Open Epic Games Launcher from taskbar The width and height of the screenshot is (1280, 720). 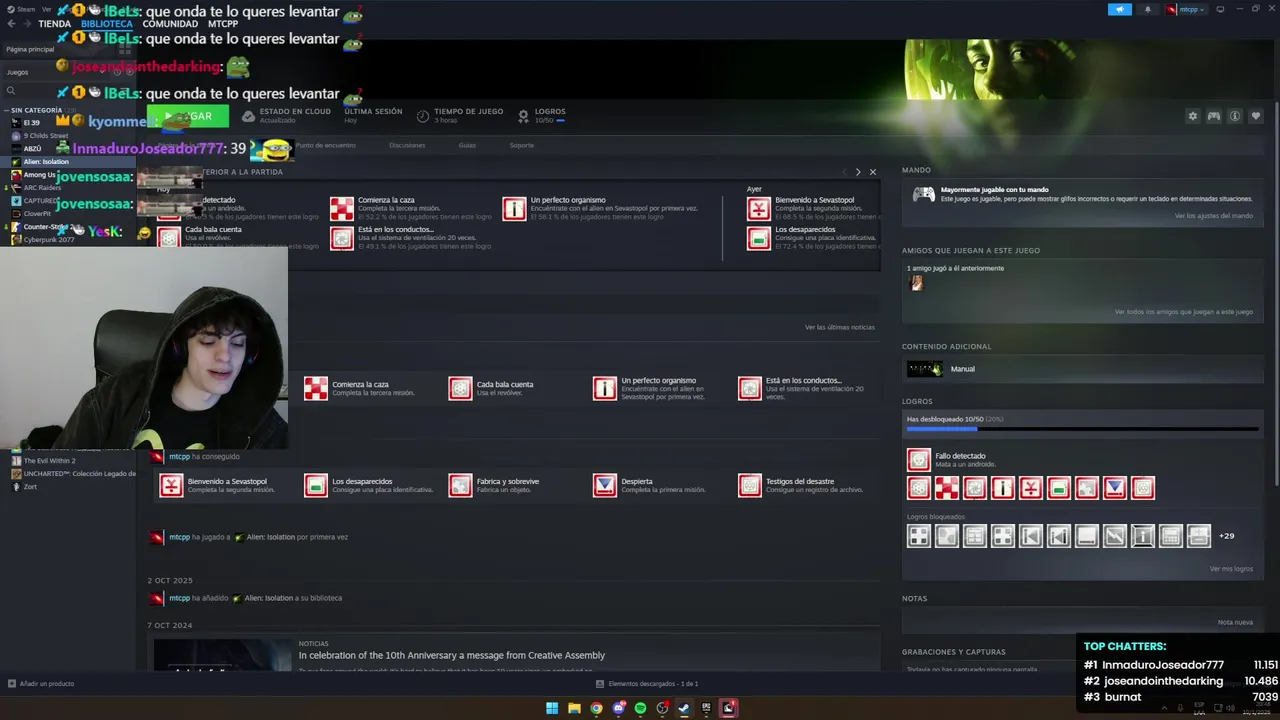(x=706, y=708)
